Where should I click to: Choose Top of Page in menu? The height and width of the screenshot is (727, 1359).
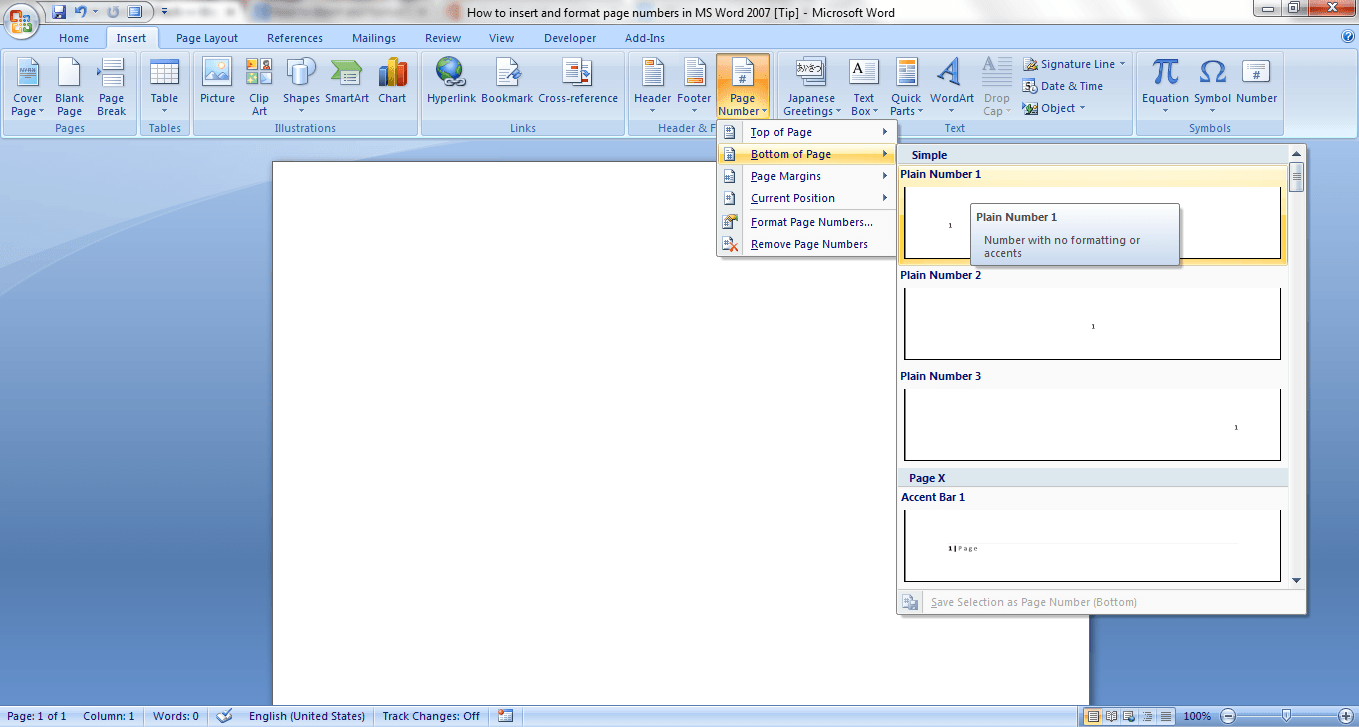coord(806,132)
